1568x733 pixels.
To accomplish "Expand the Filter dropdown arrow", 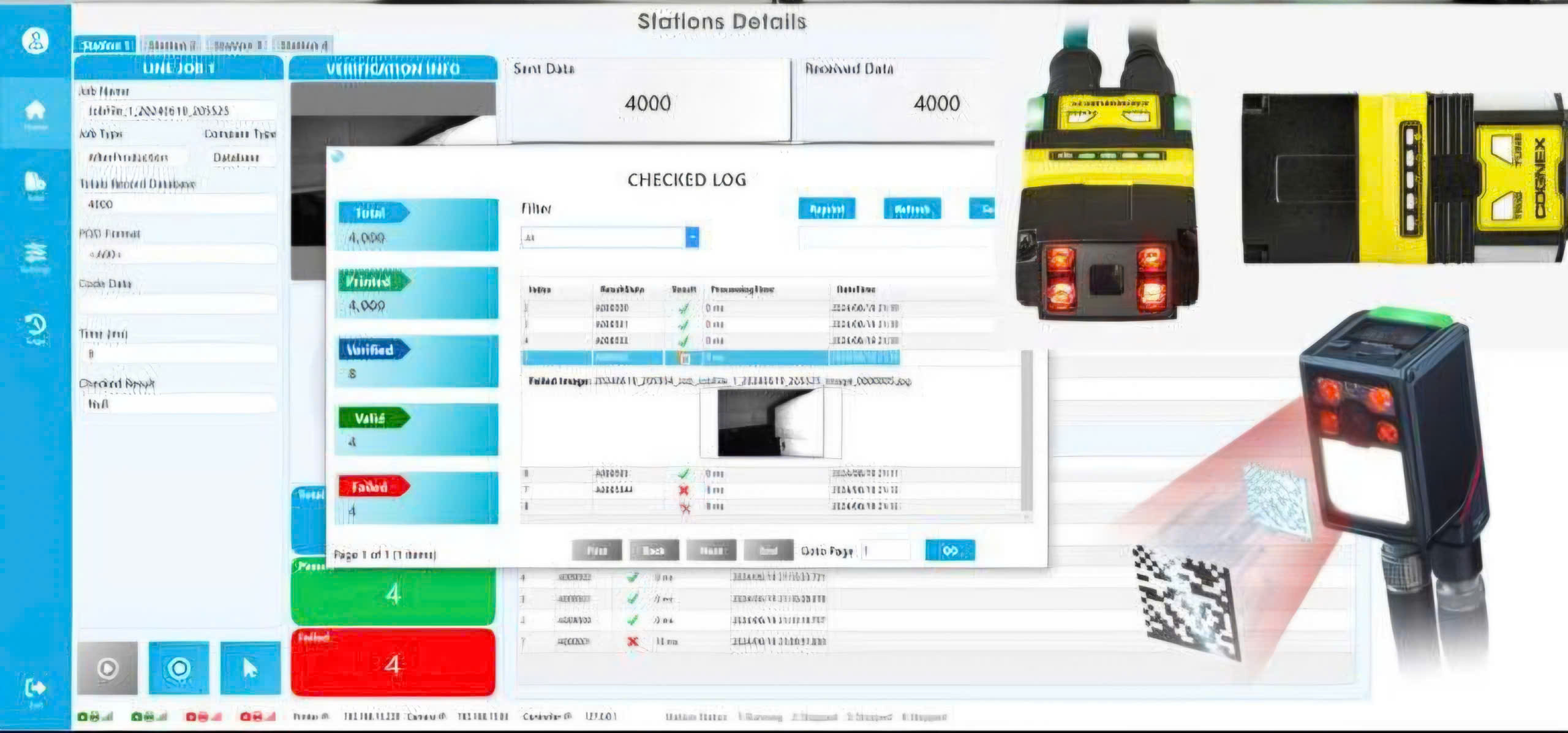I will (x=692, y=237).
